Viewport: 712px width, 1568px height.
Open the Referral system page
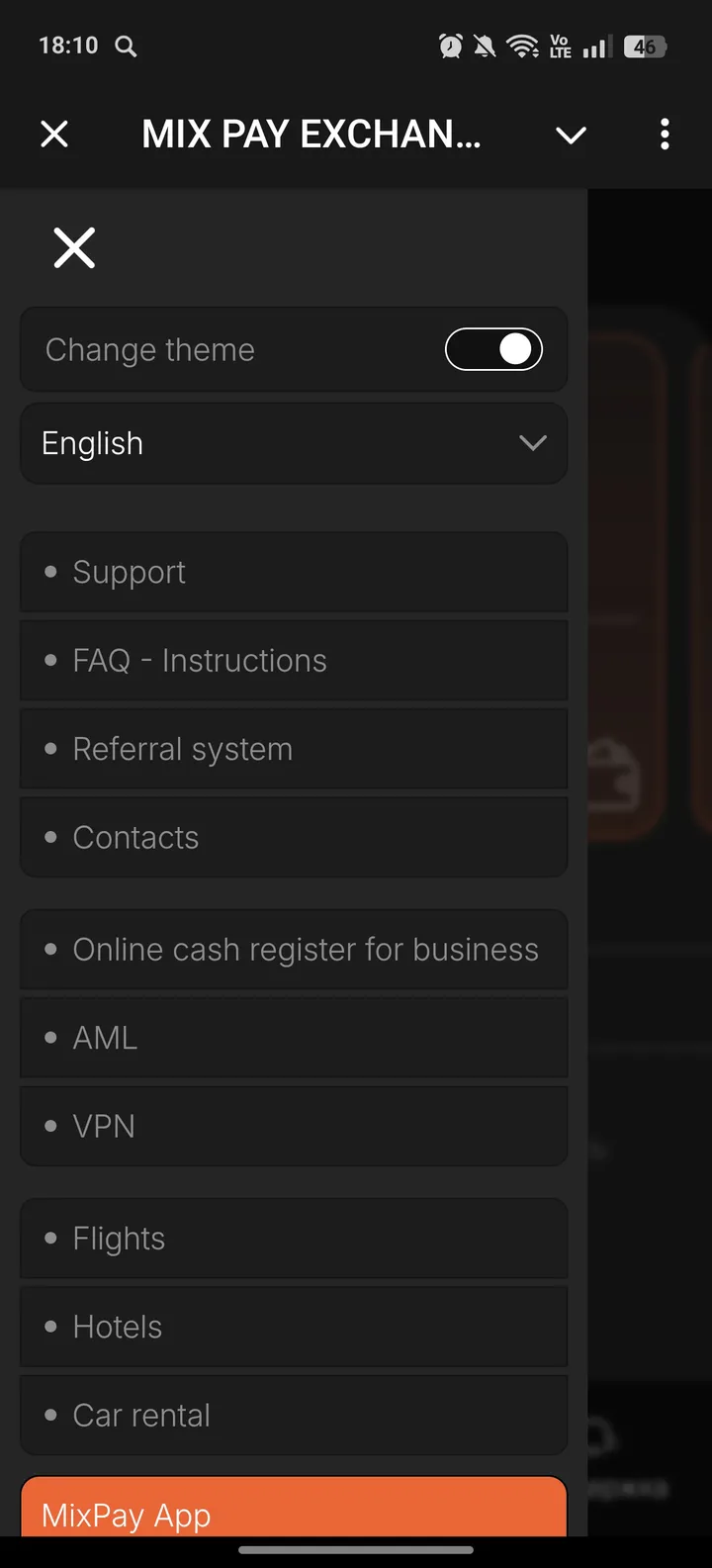pyautogui.click(x=293, y=749)
